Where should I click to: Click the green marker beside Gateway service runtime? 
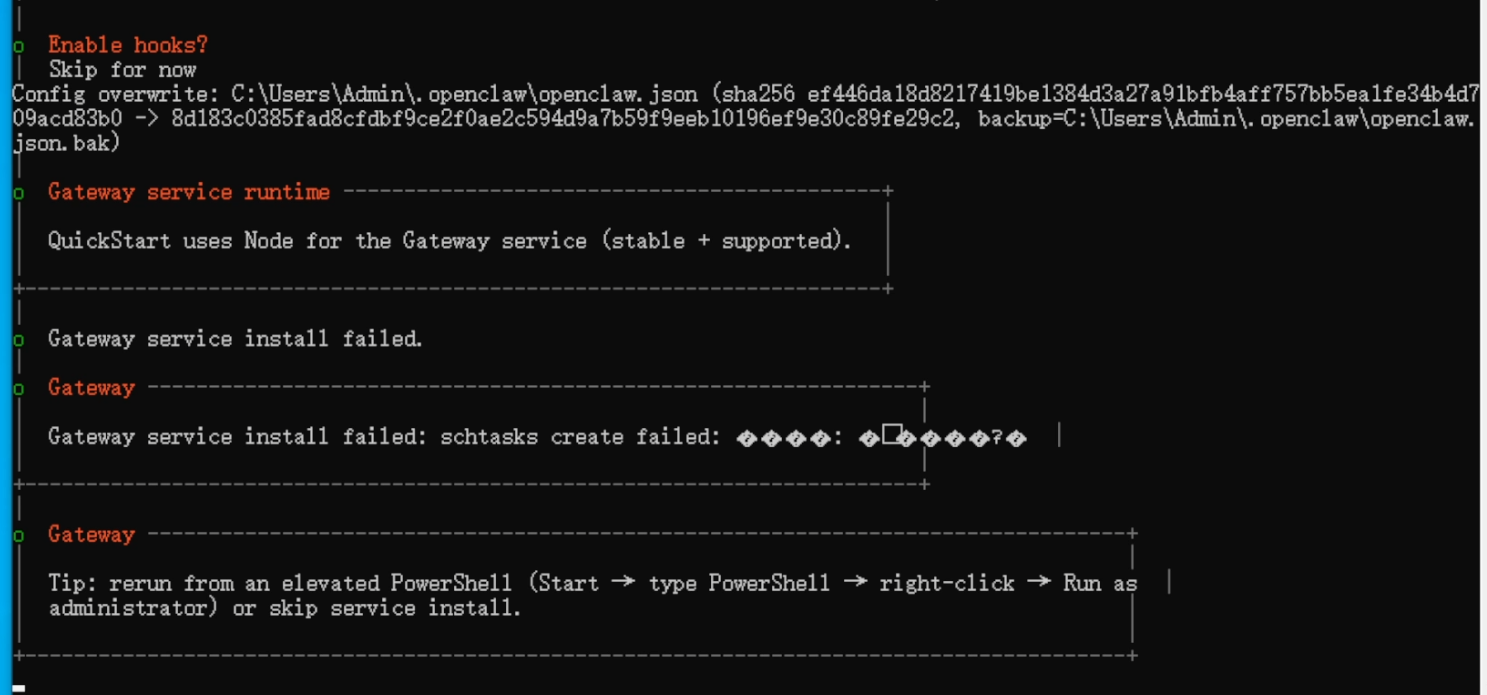click(x=19, y=194)
